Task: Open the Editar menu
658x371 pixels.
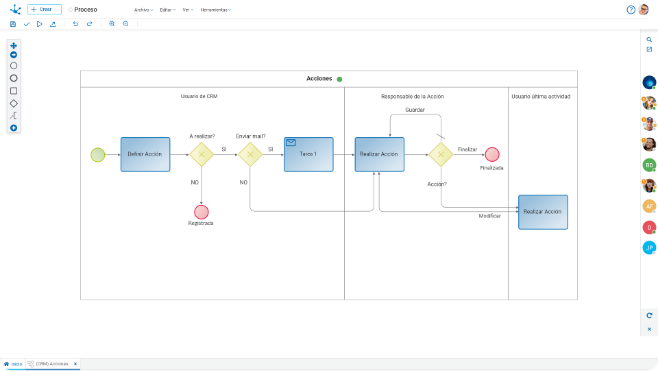Action: click(x=167, y=10)
